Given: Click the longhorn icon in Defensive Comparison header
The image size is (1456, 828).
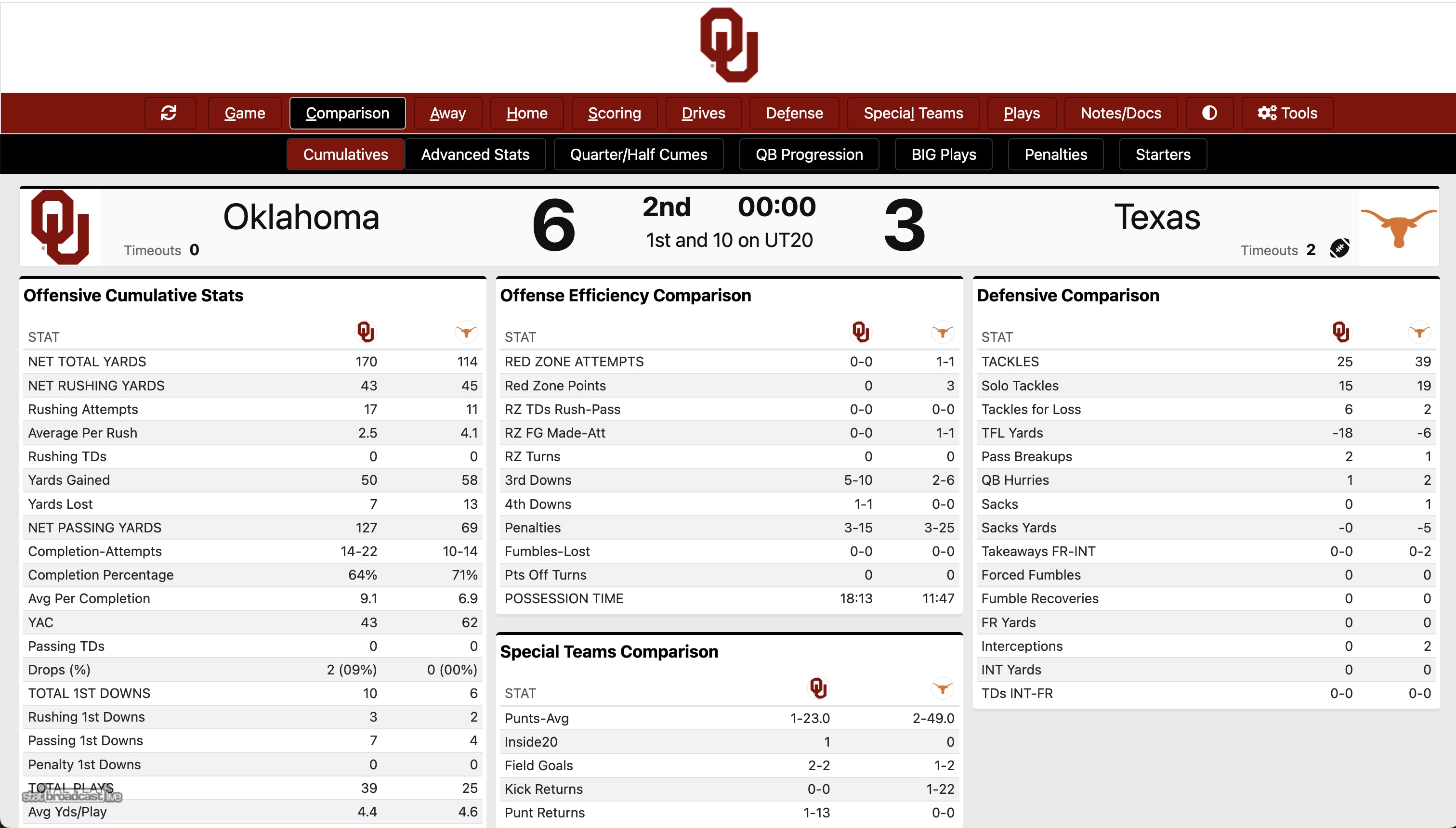Looking at the screenshot, I should pos(1418,332).
